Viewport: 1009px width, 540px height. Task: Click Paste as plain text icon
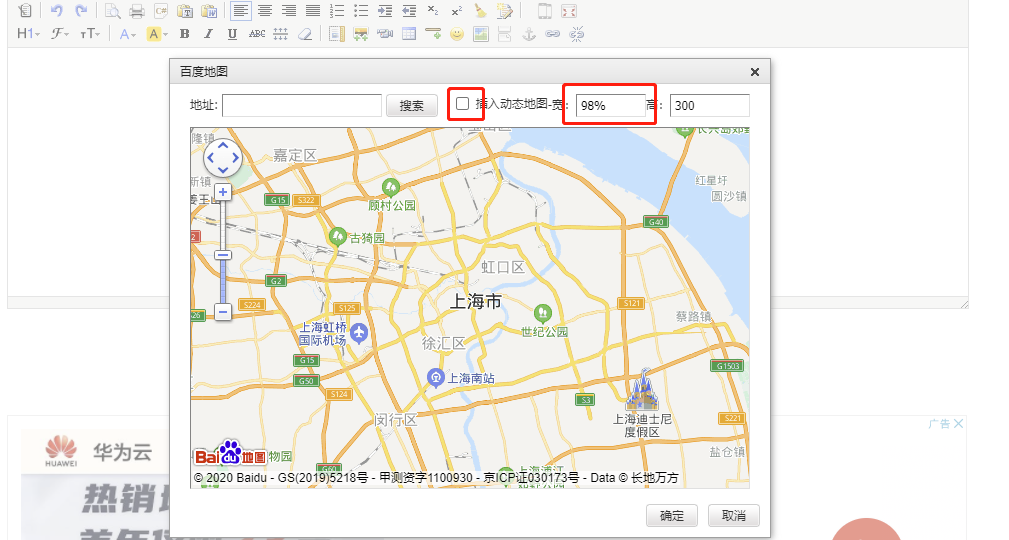point(185,10)
